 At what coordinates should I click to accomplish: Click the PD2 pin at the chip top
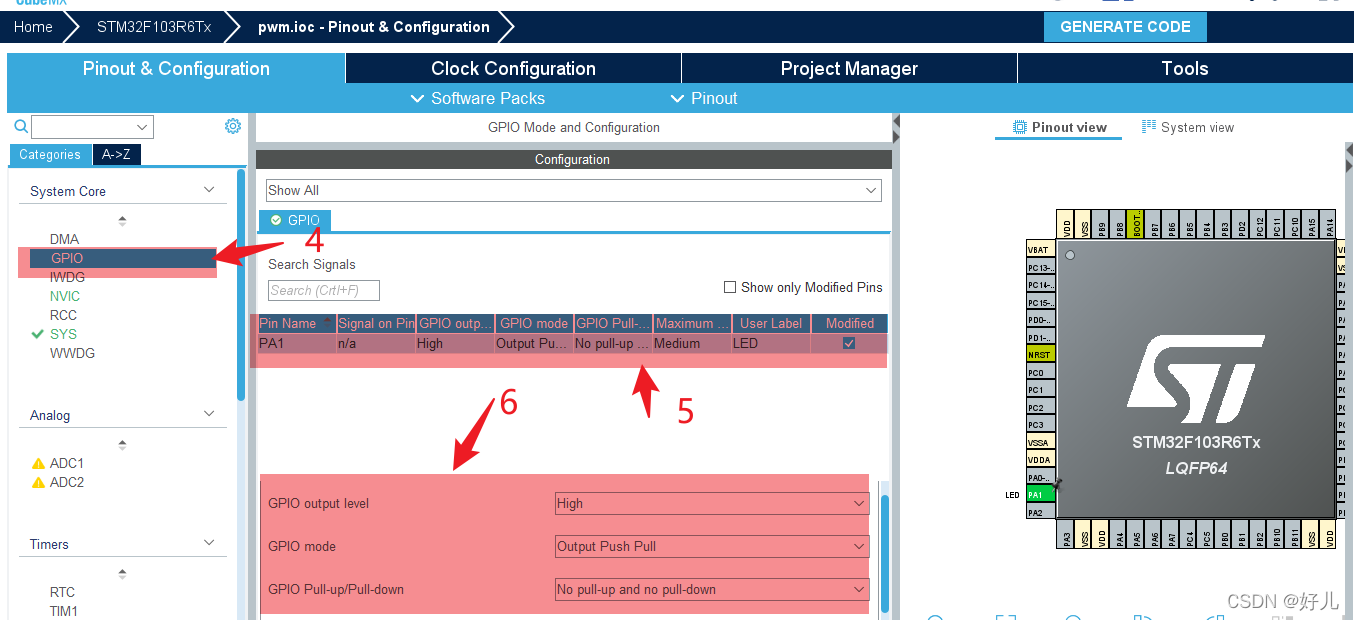point(1241,224)
